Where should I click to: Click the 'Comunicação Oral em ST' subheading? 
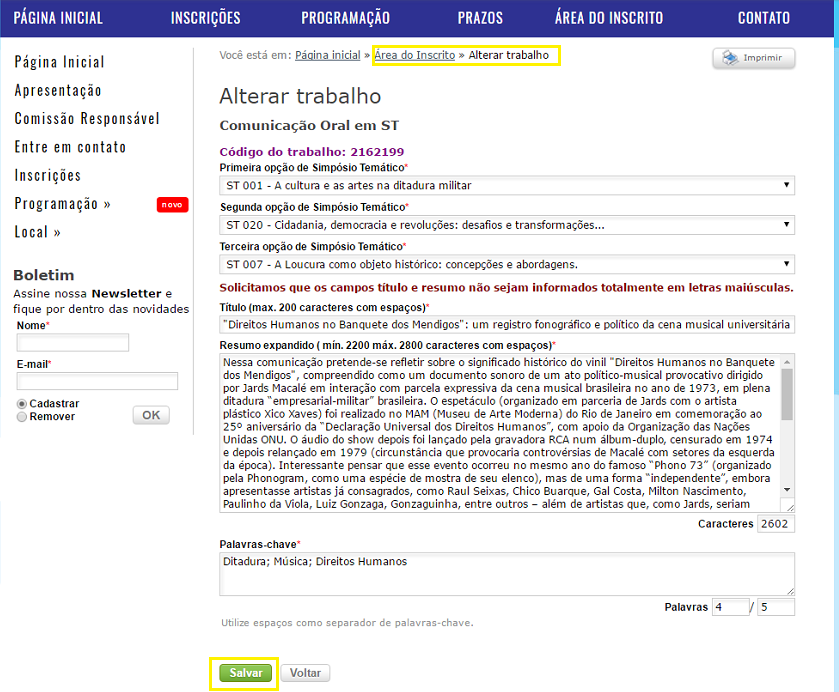pos(309,125)
